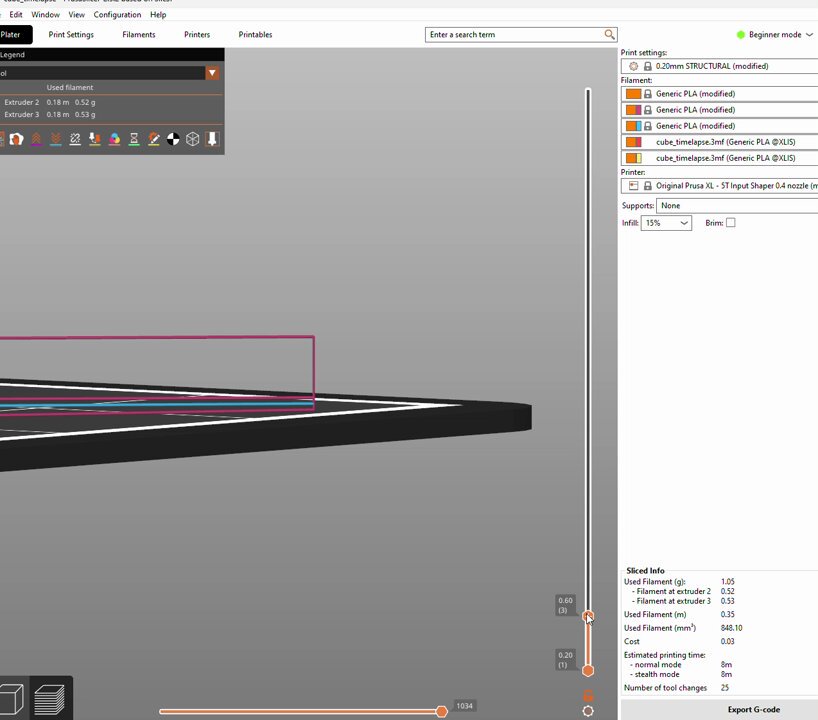Open print settings 0.20mm STRUCTURAL preset dropdown
This screenshot has height=720, width=818.
coord(720,66)
